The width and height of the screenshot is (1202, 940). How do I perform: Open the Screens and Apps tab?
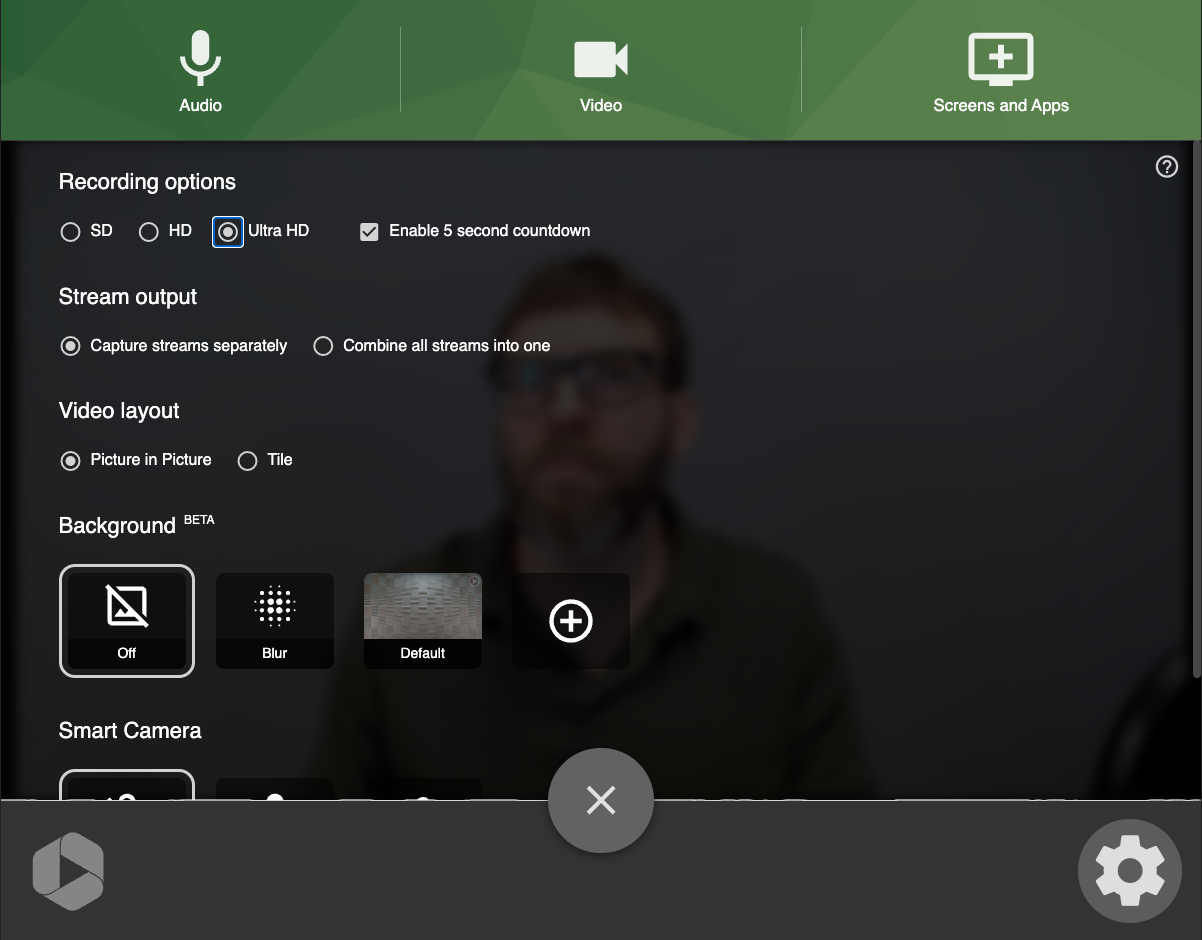[1000, 70]
